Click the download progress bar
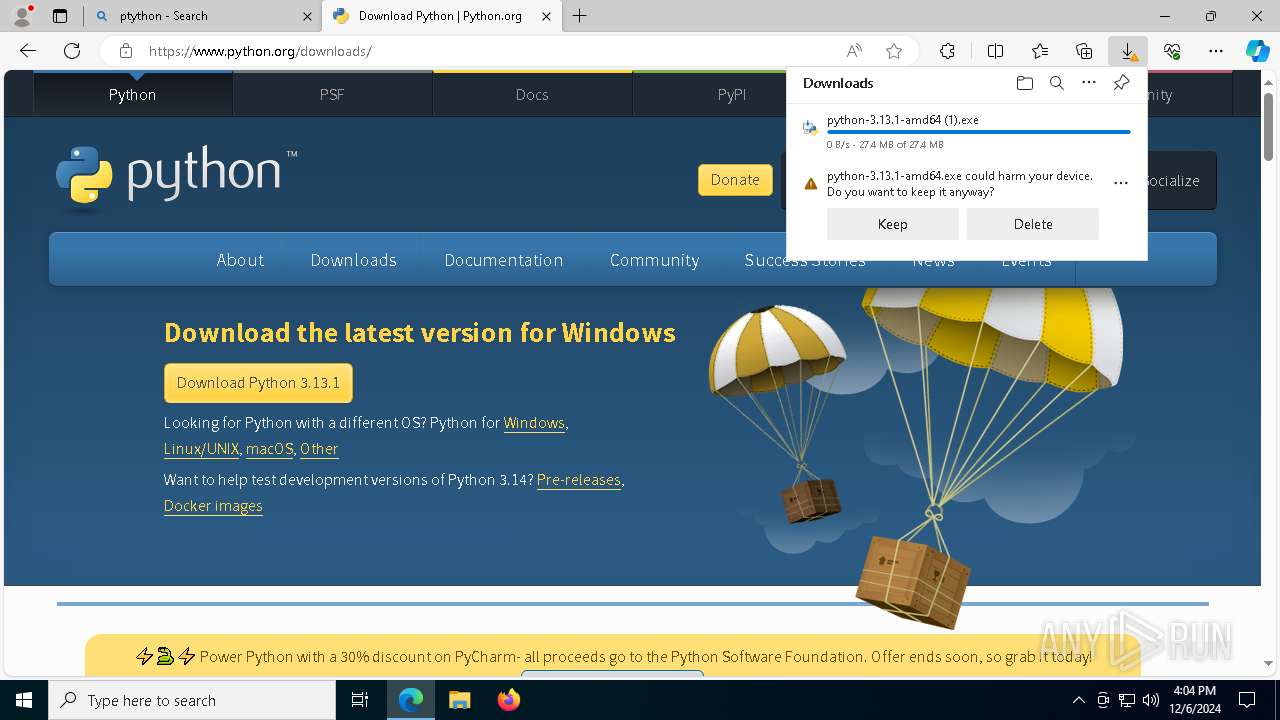The width and height of the screenshot is (1280, 720). tap(978, 132)
